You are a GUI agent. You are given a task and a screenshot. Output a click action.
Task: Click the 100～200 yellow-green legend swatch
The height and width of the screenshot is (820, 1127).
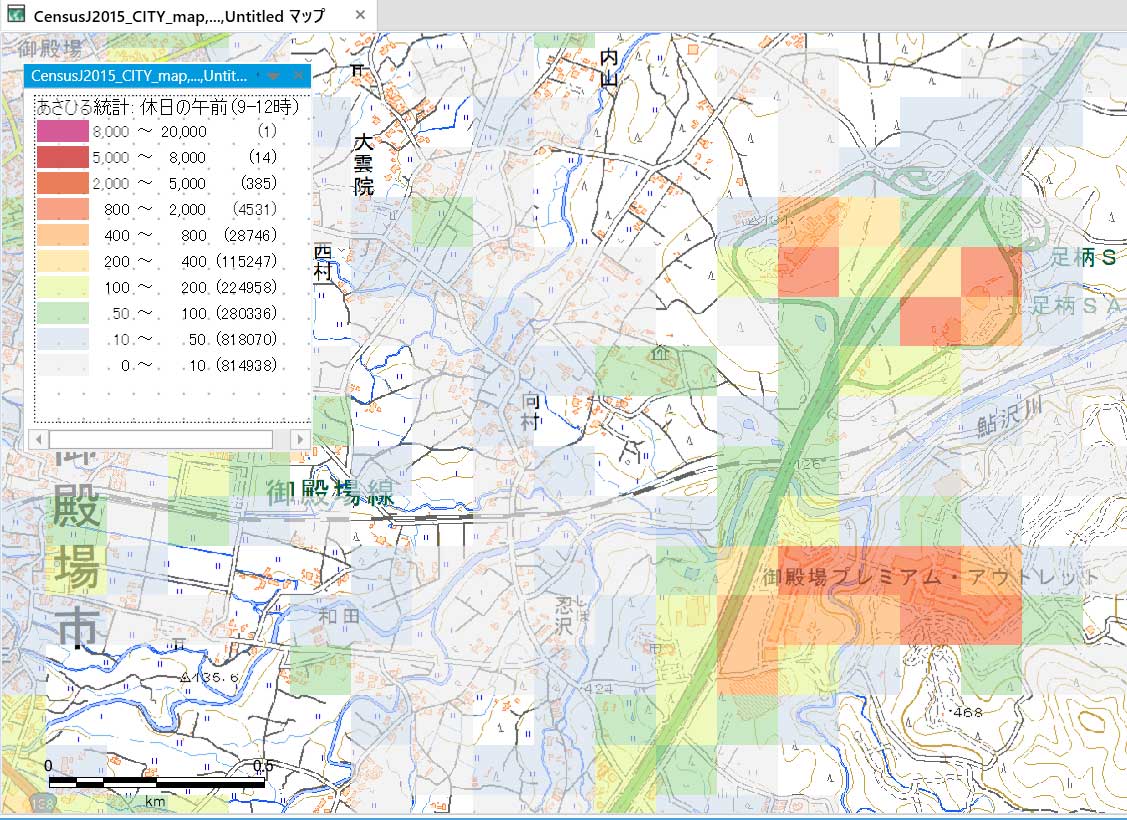click(x=62, y=287)
